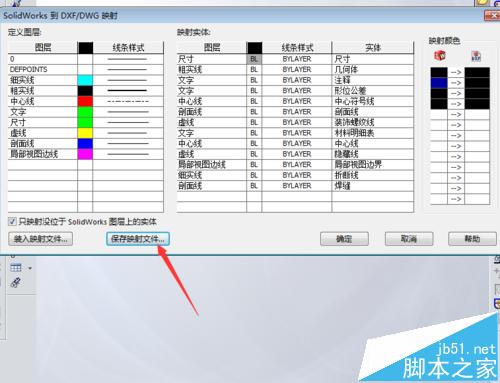Image resolution: width=500 pixels, height=383 pixels.
Task: Click the BL color cell in the 几何体 row
Action: point(254,69)
